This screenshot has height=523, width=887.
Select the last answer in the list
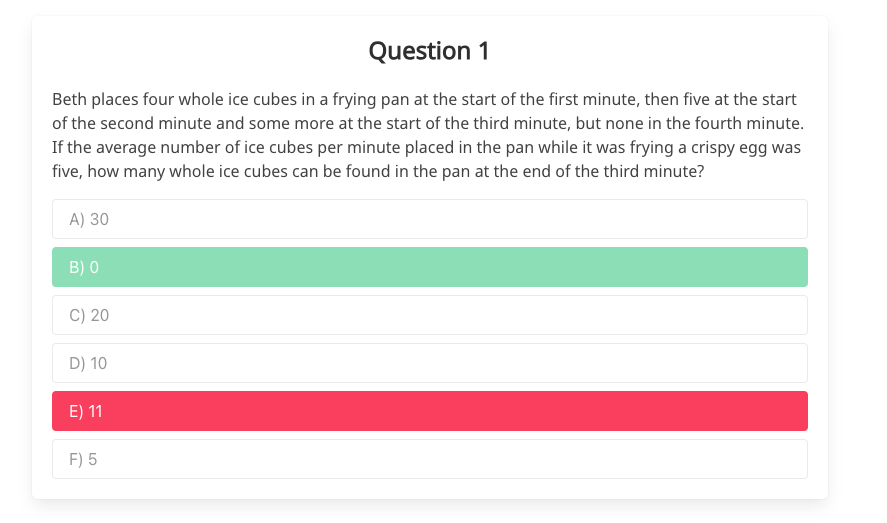tap(429, 459)
